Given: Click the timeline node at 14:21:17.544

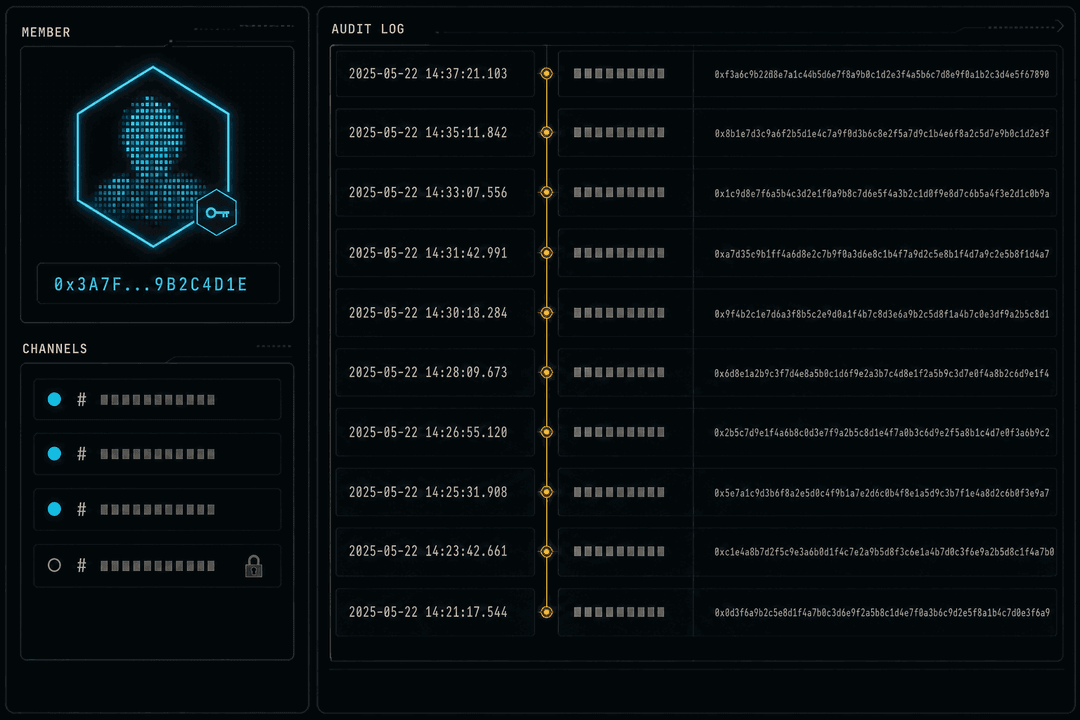Looking at the screenshot, I should pyautogui.click(x=546, y=612).
